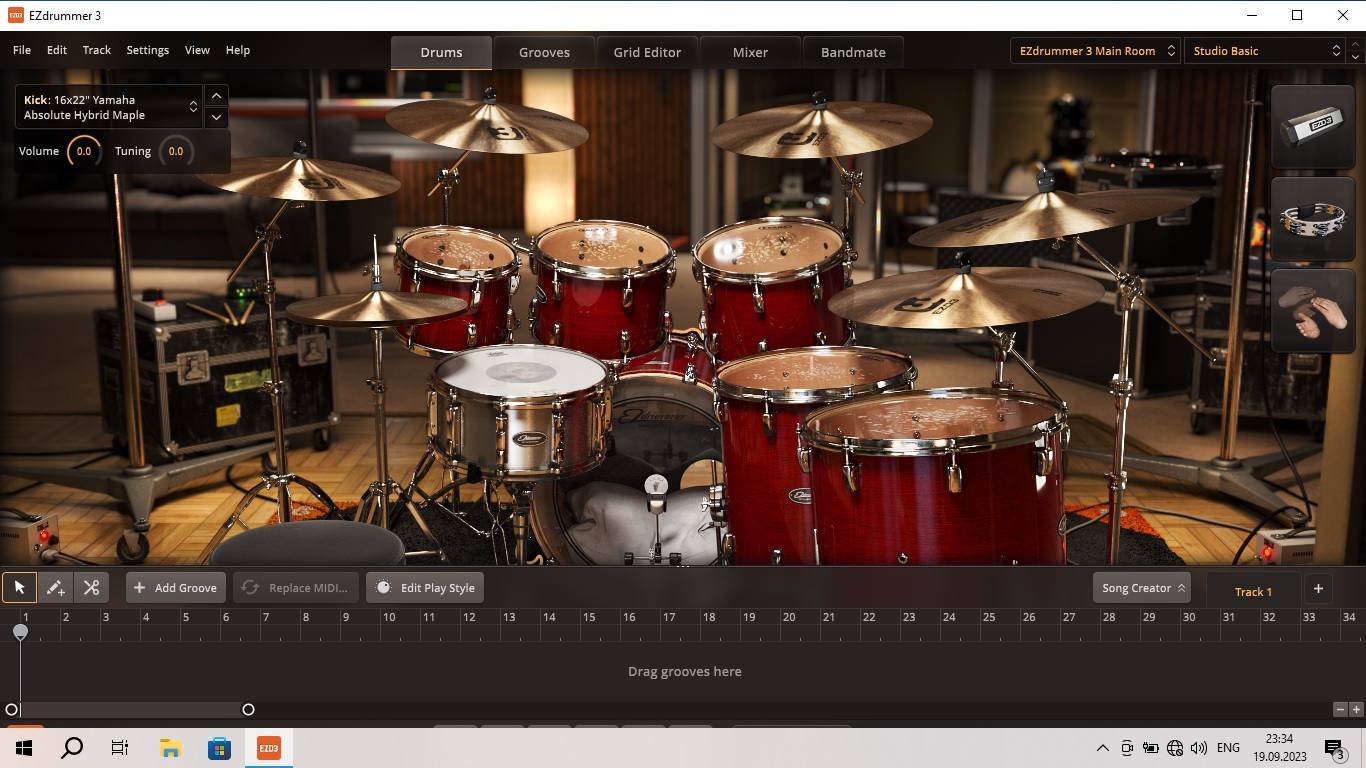The image size is (1366, 768).
Task: Open the Edit menu
Action: point(57,50)
